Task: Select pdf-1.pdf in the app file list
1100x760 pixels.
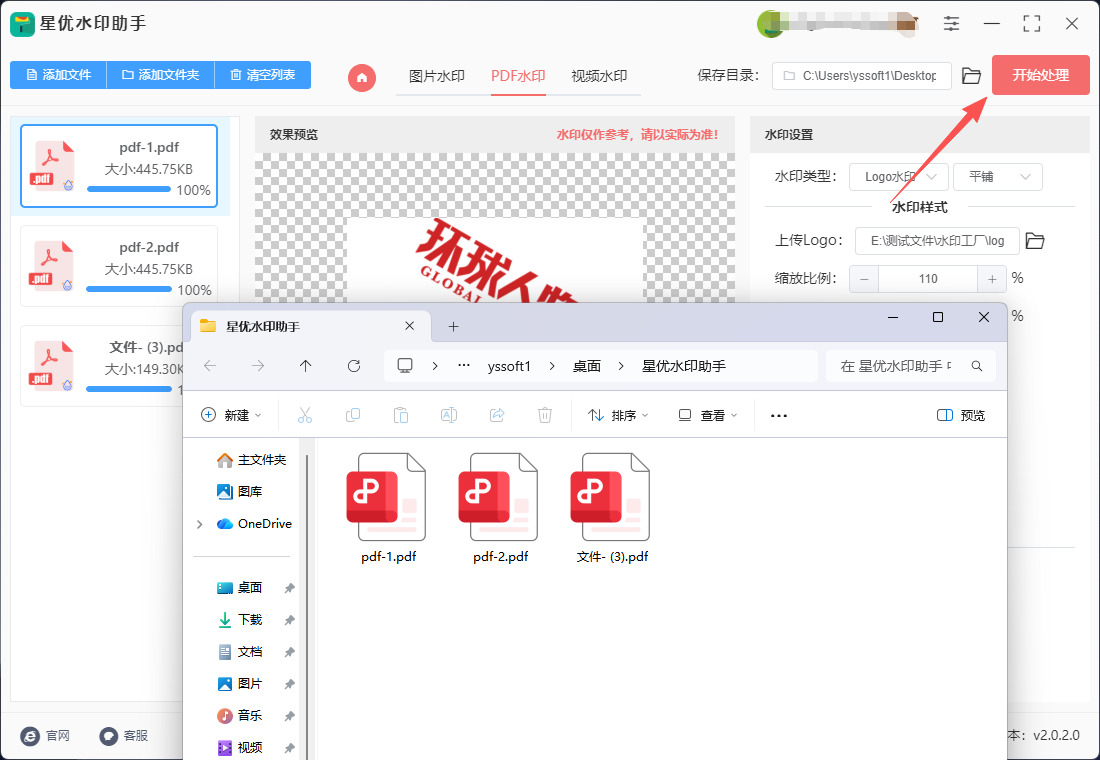Action: (x=119, y=166)
